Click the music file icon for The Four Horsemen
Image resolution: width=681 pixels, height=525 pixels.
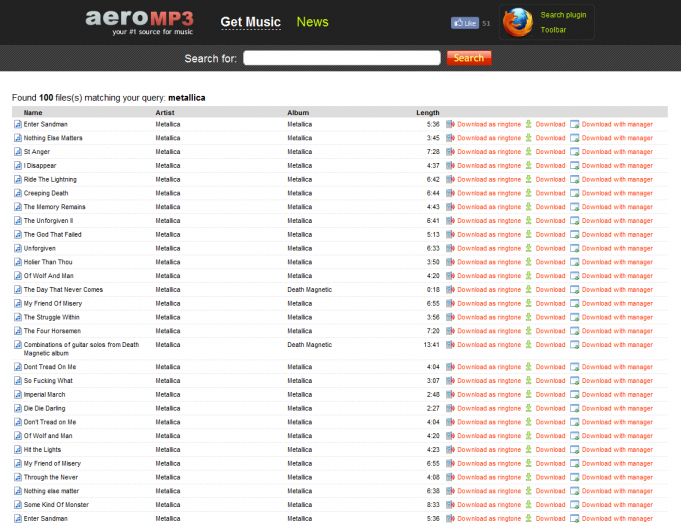pos(18,331)
